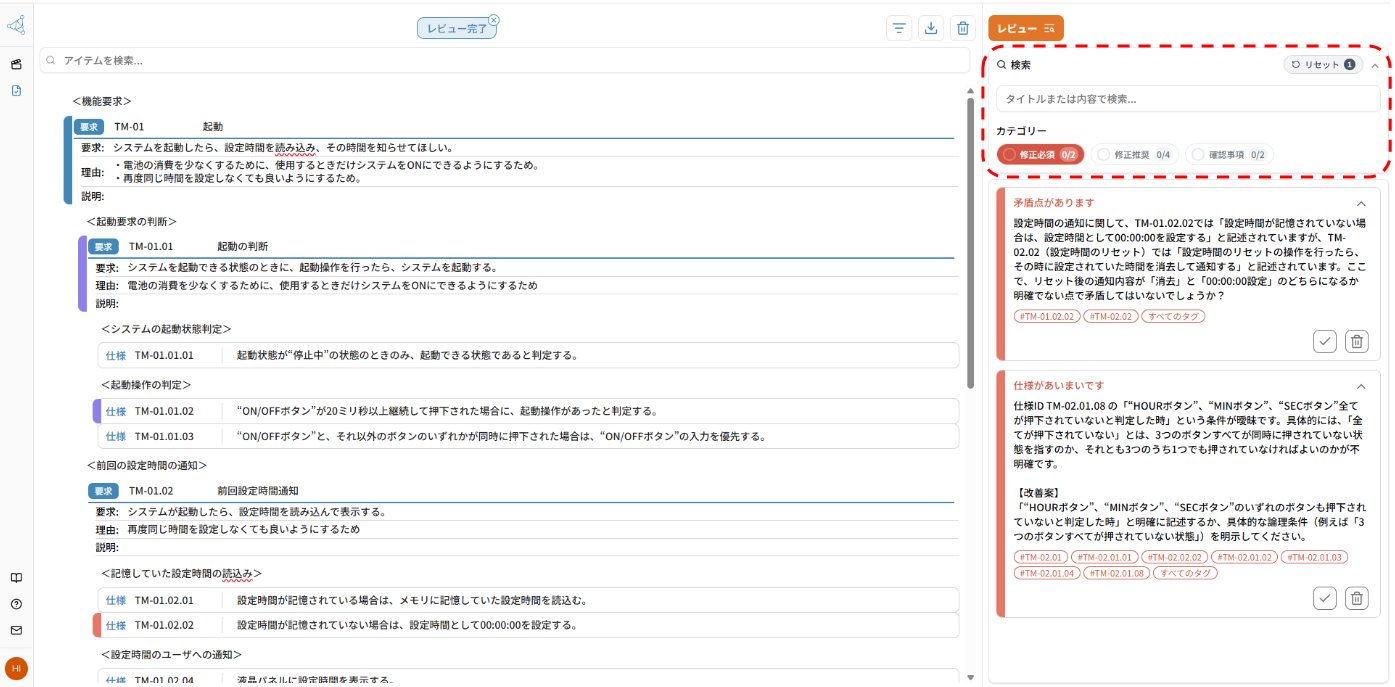Image resolution: width=1395 pixels, height=687 pixels.
Task: Collapse the 検索 filter panel
Action: click(x=1375, y=65)
